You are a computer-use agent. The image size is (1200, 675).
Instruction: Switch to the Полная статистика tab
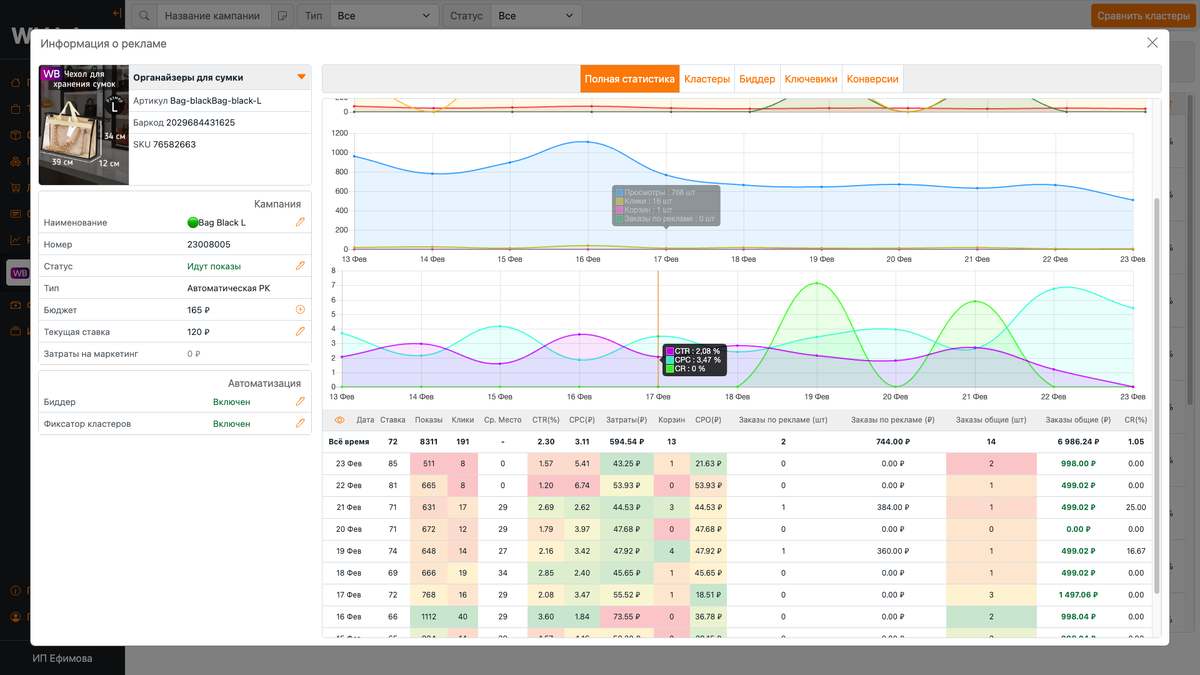coord(630,79)
